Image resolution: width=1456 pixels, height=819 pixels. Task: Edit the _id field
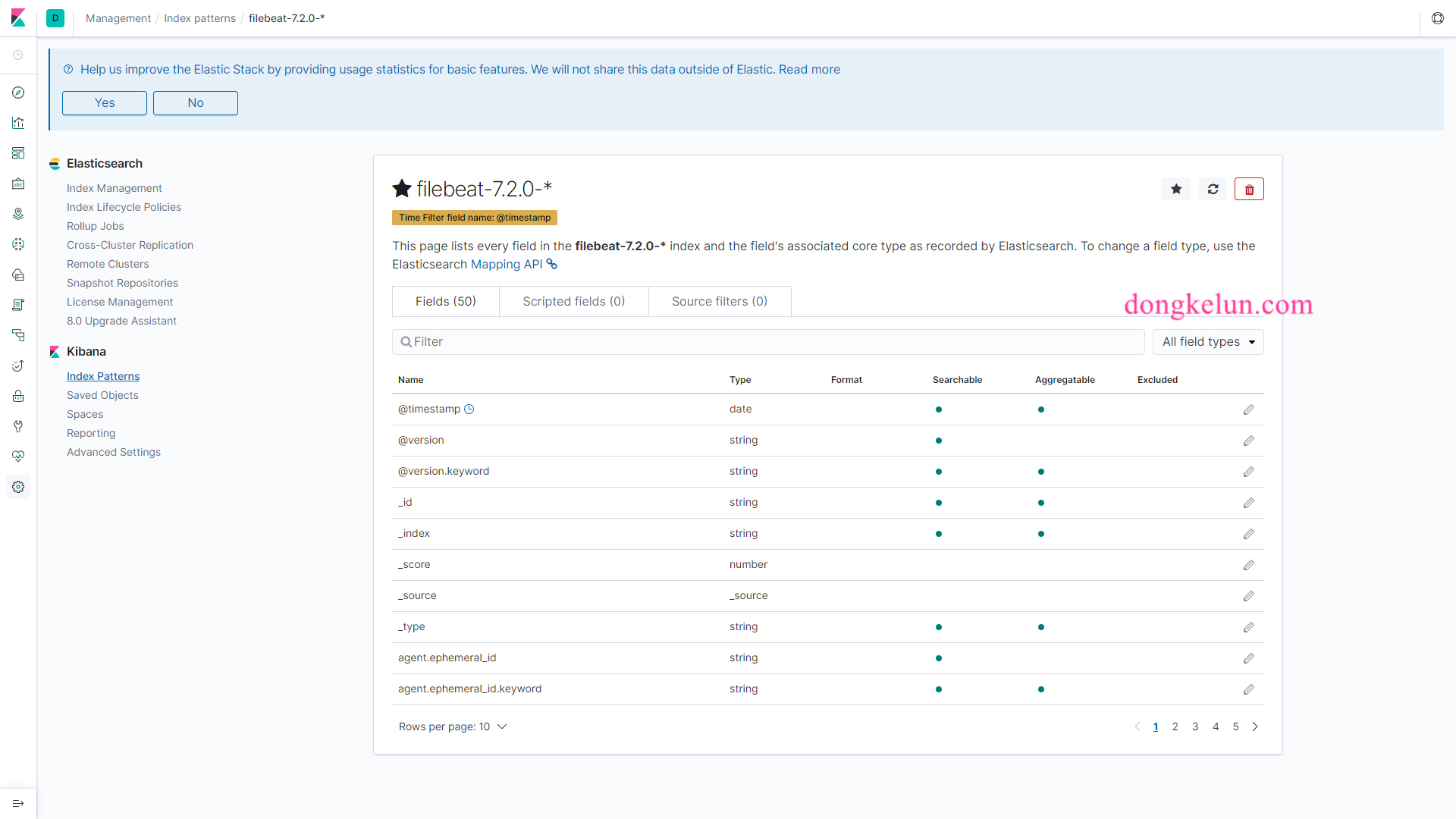coord(1249,503)
